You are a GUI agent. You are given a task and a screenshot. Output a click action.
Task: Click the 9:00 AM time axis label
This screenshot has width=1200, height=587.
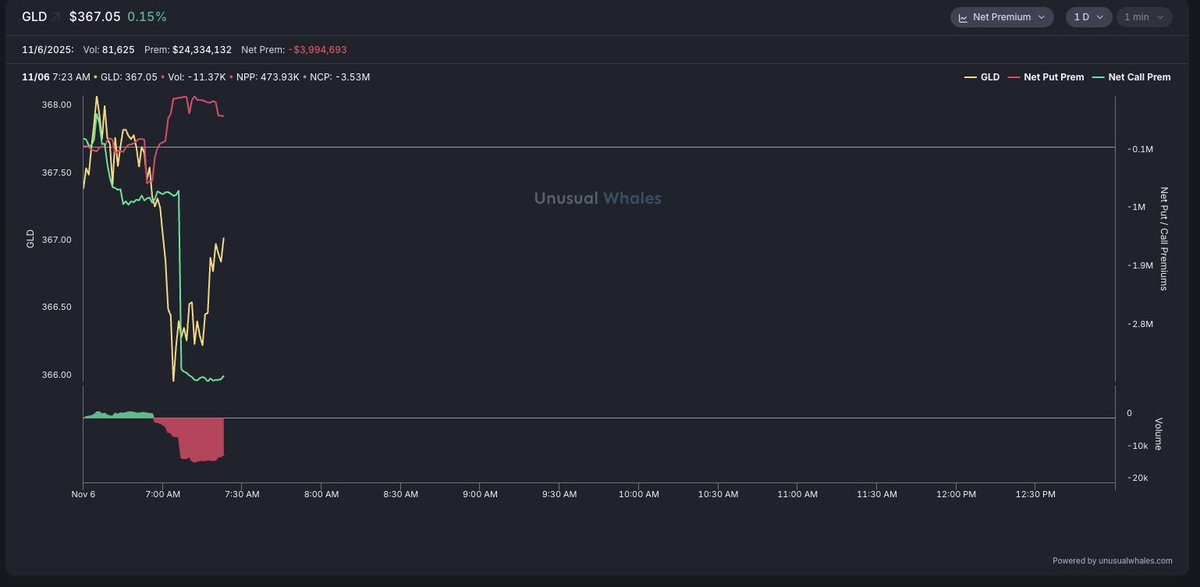tap(480, 494)
